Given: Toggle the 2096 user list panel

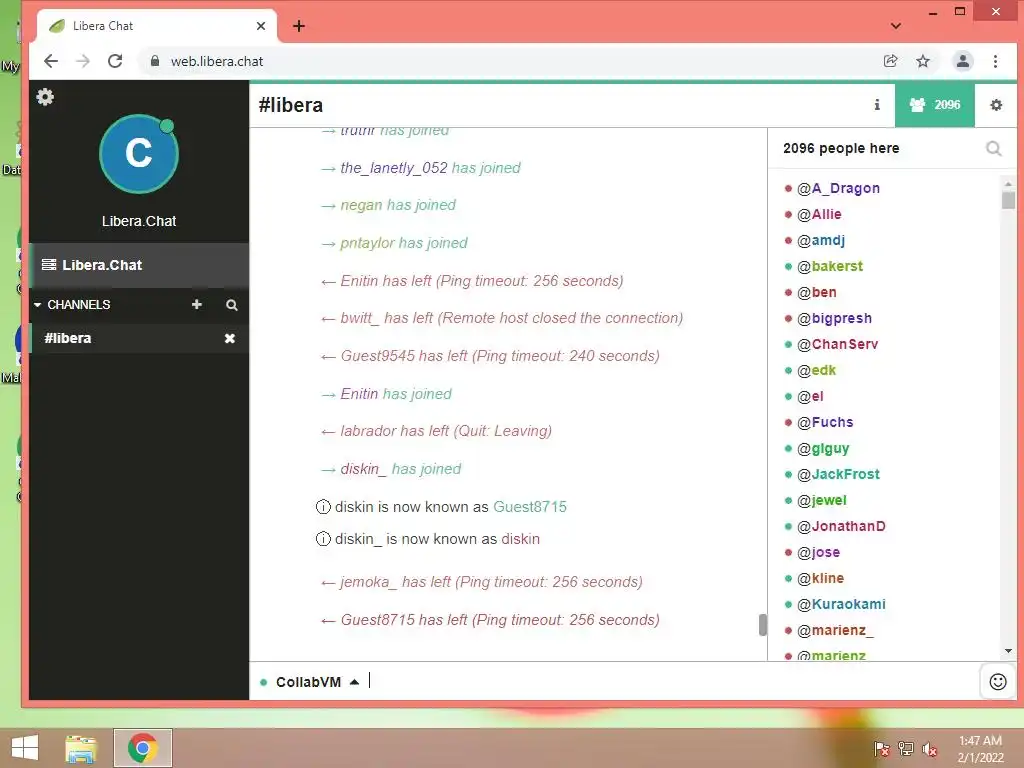Looking at the screenshot, I should tap(935, 104).
